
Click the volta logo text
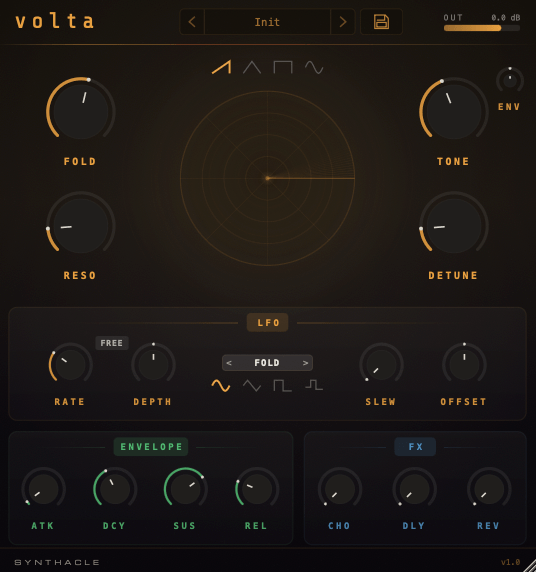55,21
